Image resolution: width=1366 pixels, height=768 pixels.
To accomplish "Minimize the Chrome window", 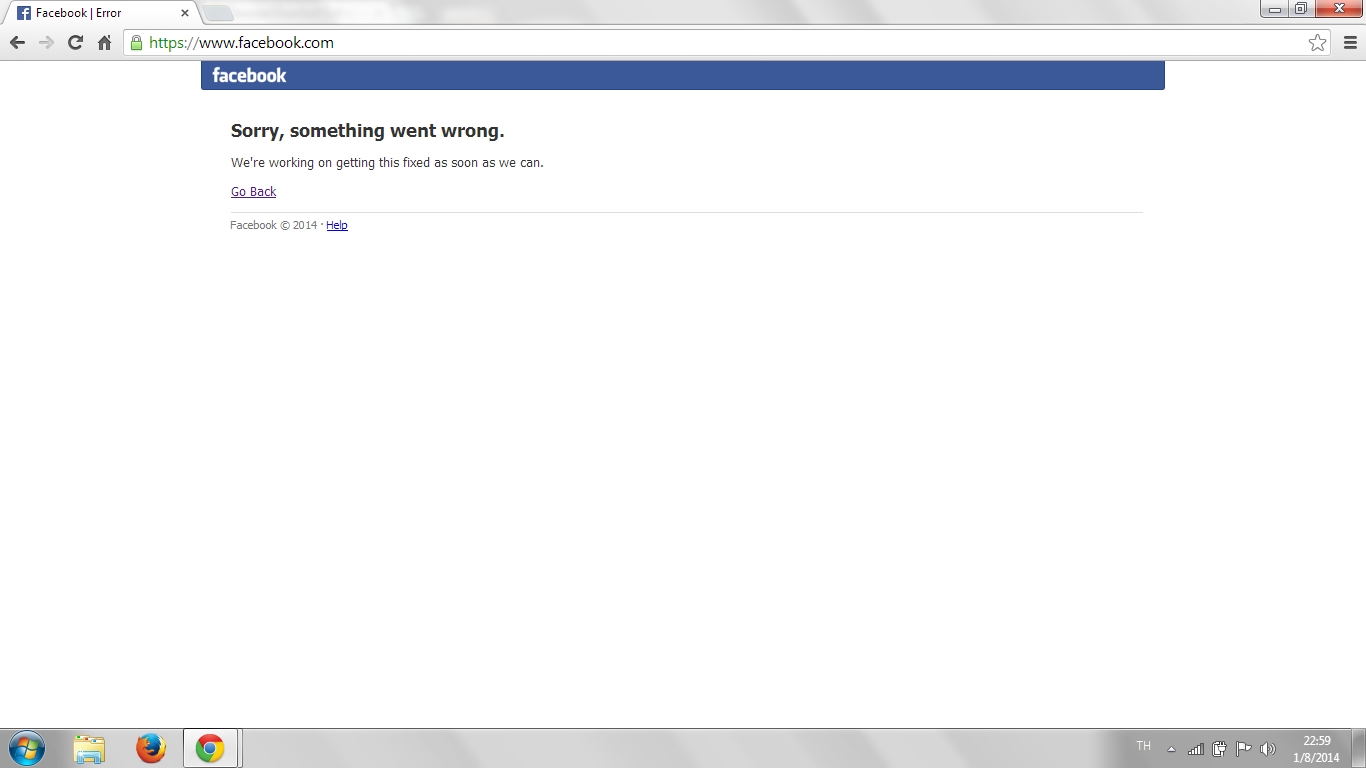I will (x=1275, y=9).
